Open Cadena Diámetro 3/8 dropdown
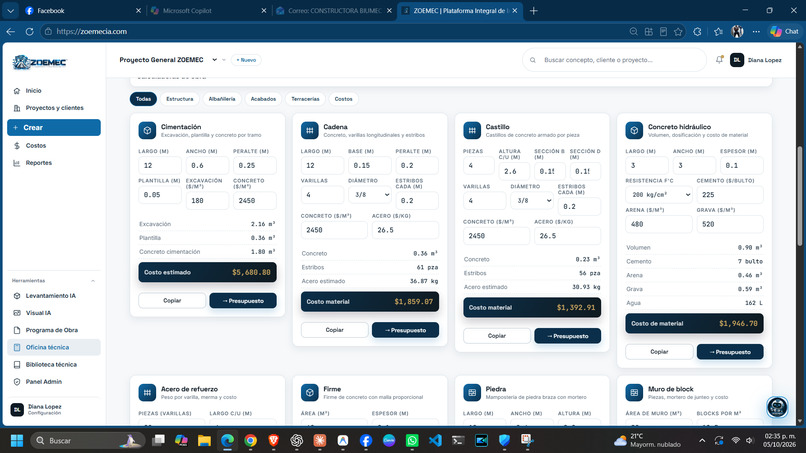 370,195
